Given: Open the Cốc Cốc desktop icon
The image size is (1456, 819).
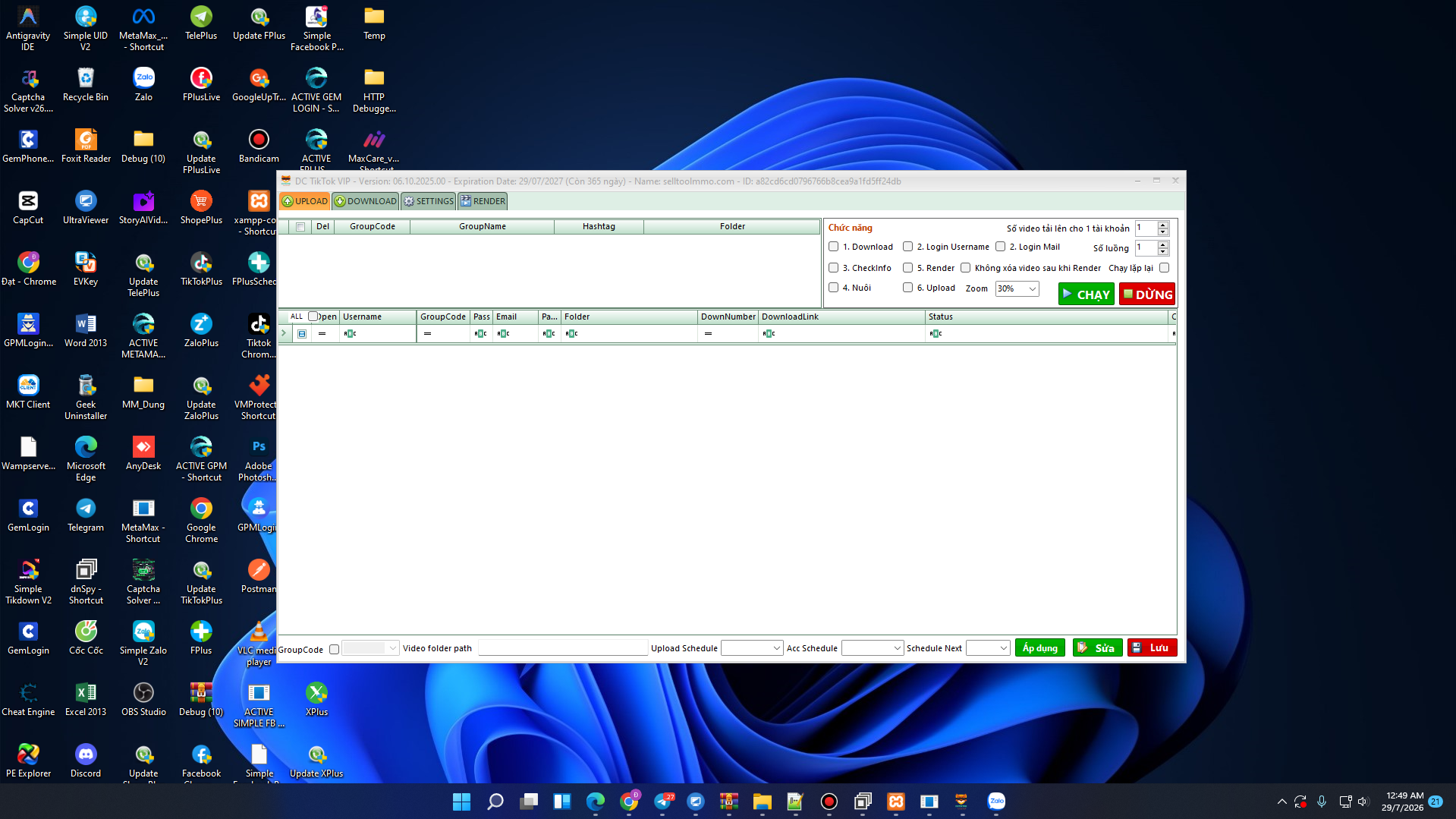Looking at the screenshot, I should click(86, 638).
